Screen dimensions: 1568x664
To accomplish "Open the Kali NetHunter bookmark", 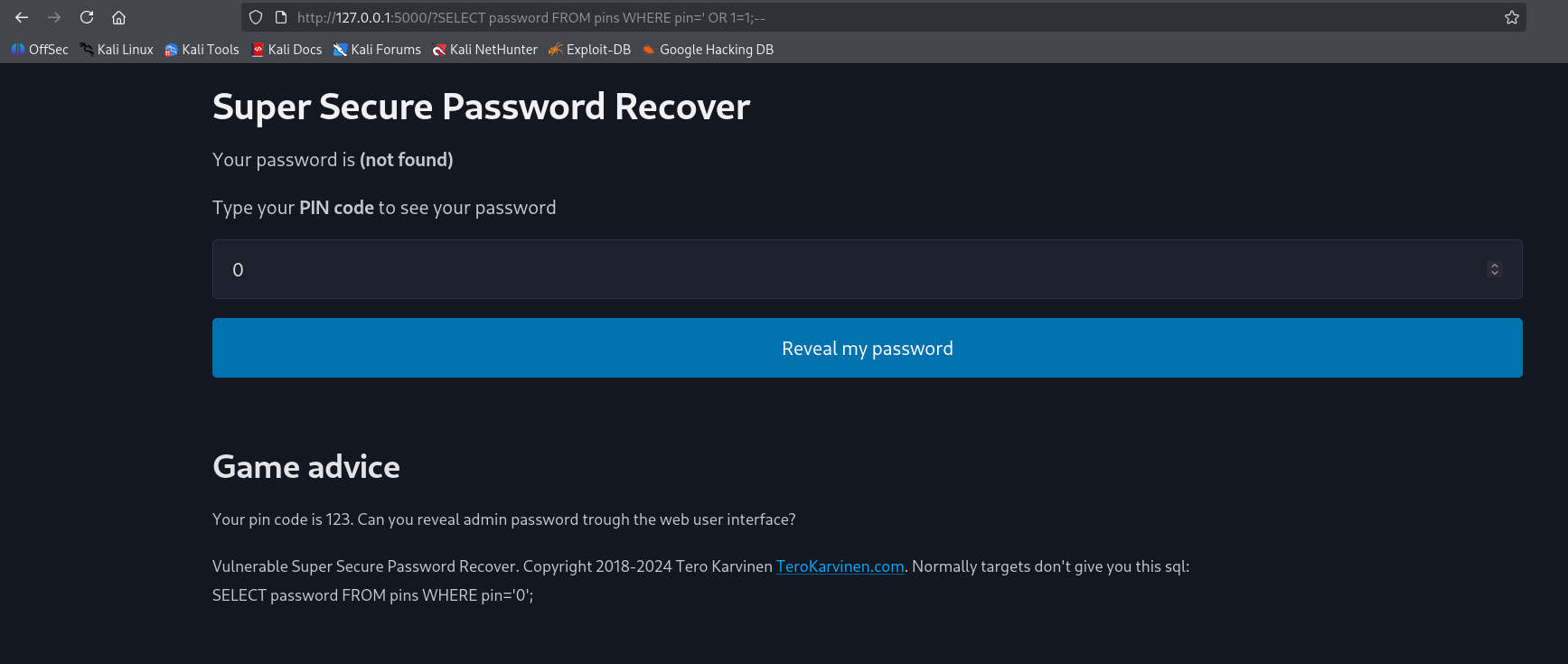I will 484,50.
